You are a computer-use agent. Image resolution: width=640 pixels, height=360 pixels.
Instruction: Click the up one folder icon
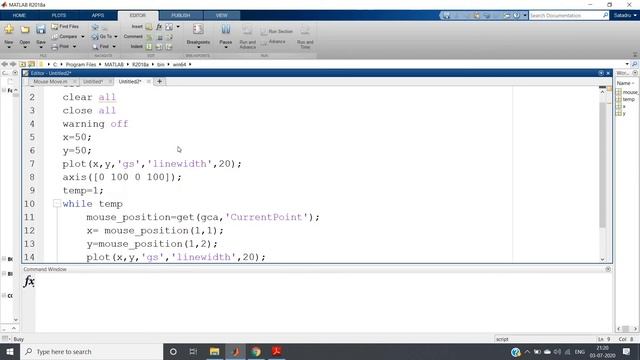coord(22,64)
